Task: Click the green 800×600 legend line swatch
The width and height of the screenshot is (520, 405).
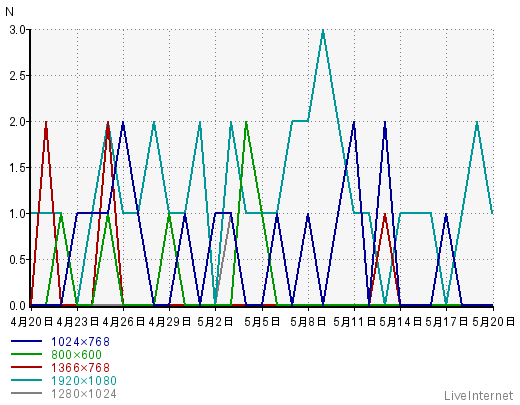Action: pos(26,354)
